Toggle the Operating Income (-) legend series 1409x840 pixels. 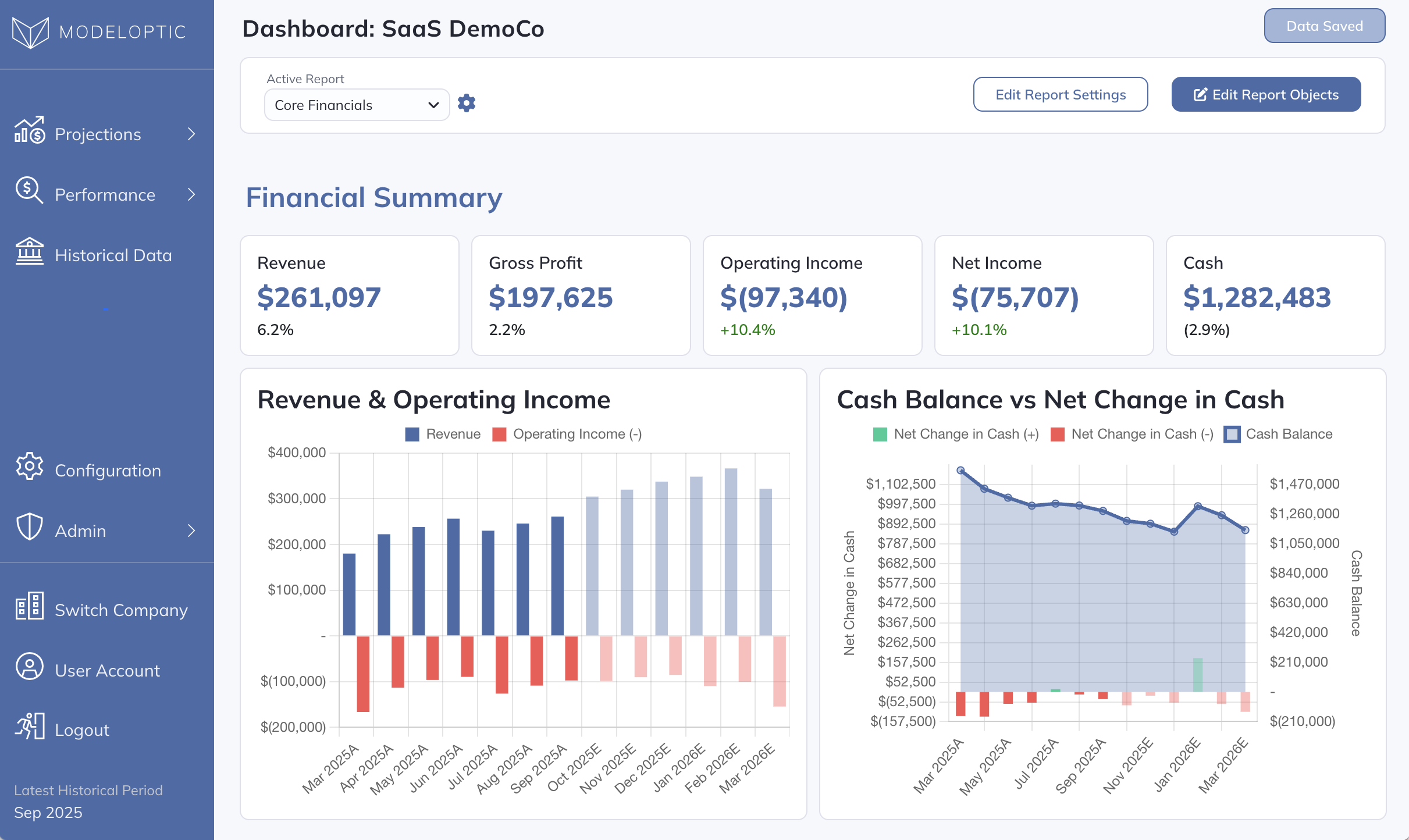(x=499, y=435)
